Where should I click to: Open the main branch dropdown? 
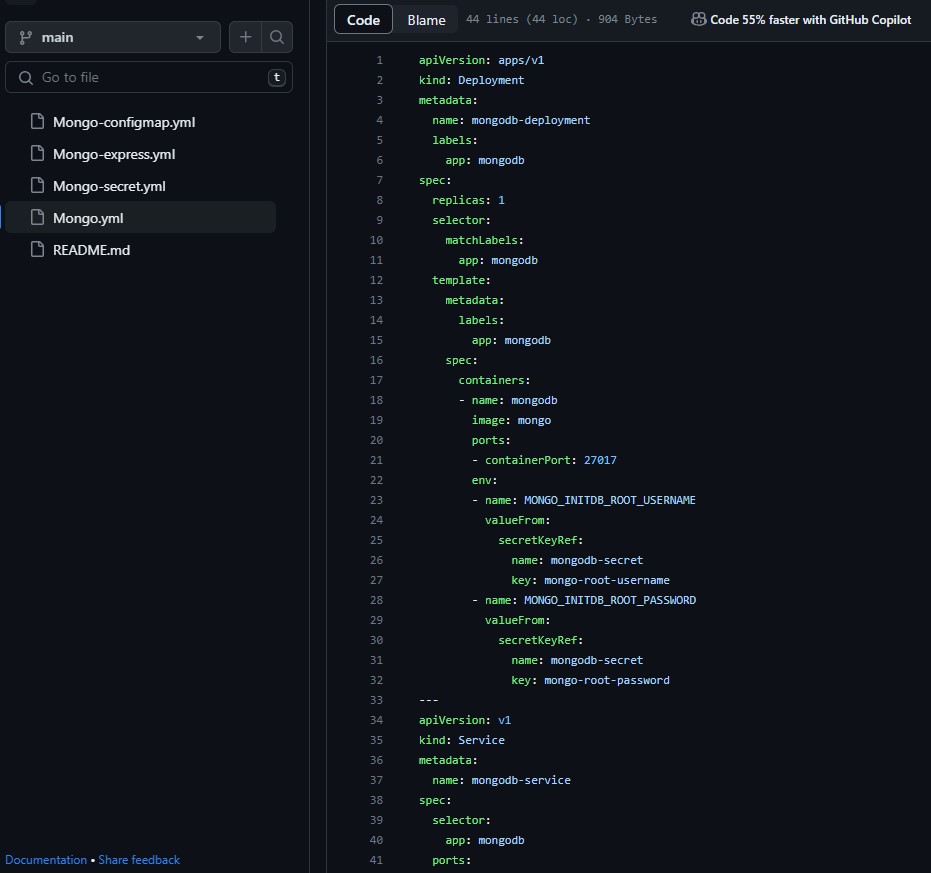[x=111, y=38]
